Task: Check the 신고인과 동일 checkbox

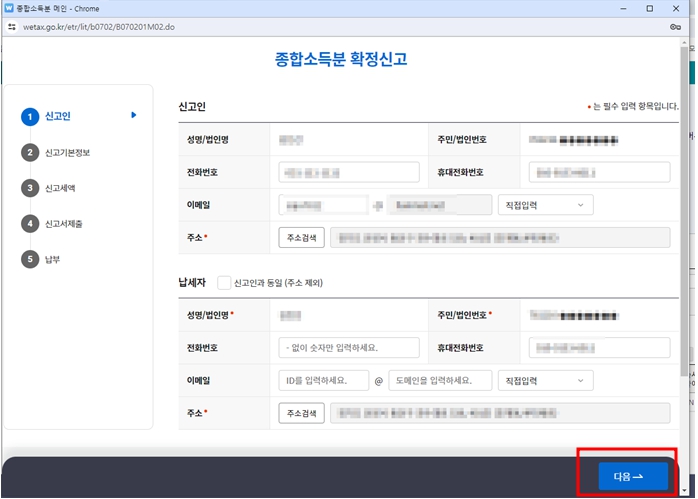Action: [x=224, y=283]
